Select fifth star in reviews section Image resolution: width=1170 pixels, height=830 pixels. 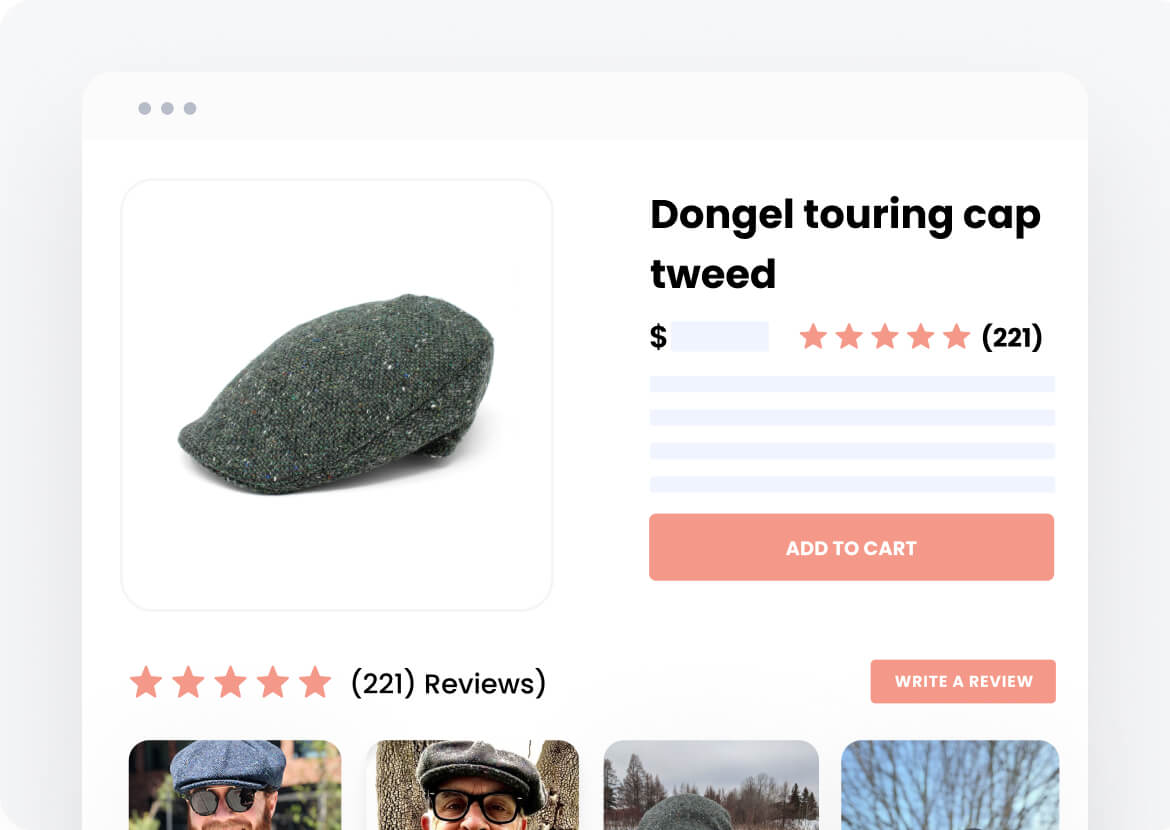315,683
